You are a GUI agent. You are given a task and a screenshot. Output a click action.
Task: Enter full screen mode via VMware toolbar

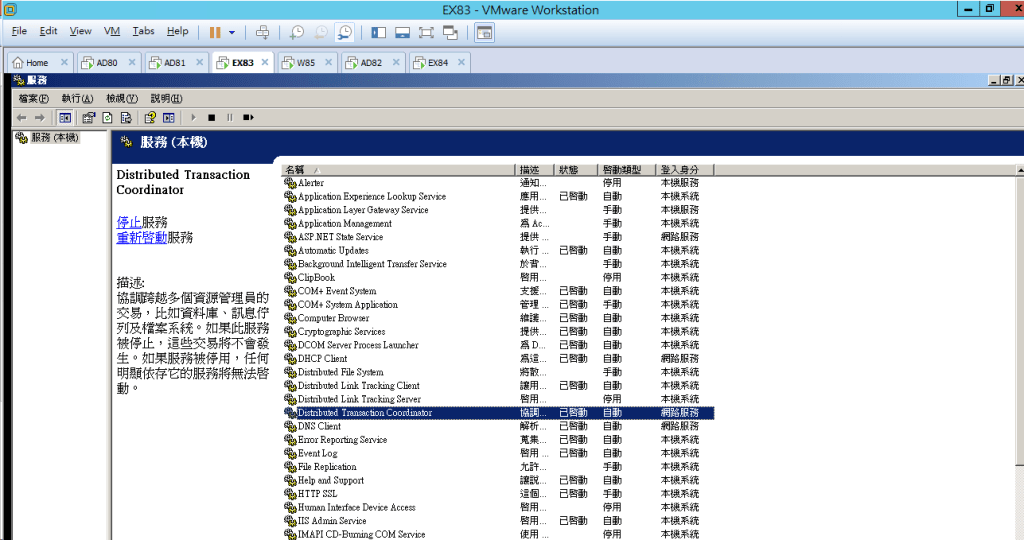click(x=426, y=32)
